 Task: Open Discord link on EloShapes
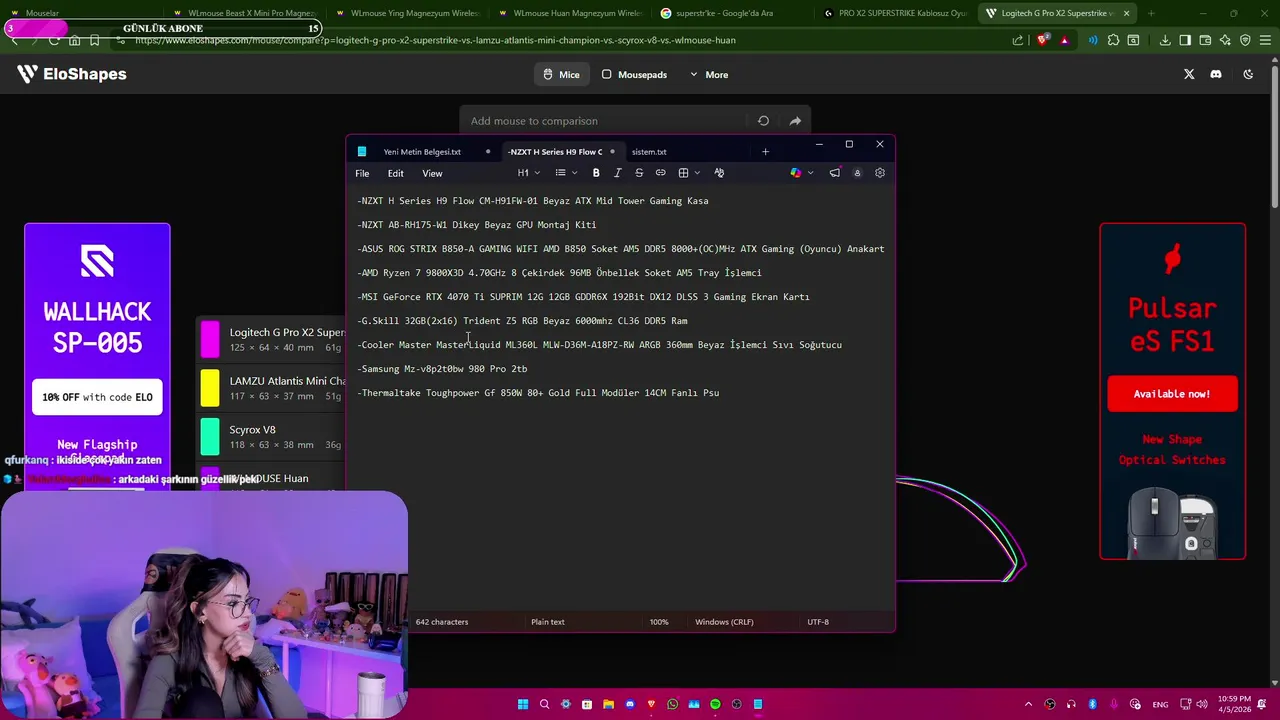tap(1216, 74)
